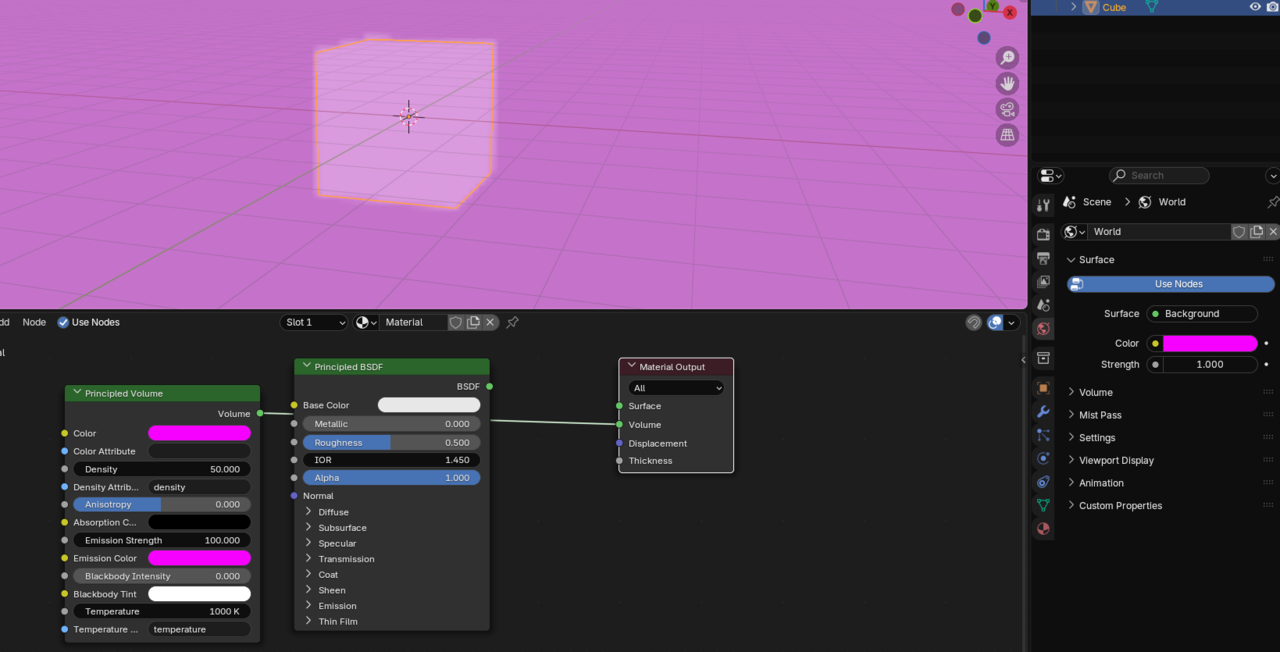Open the Node menu
Image resolution: width=1280 pixels, height=652 pixels.
(34, 323)
